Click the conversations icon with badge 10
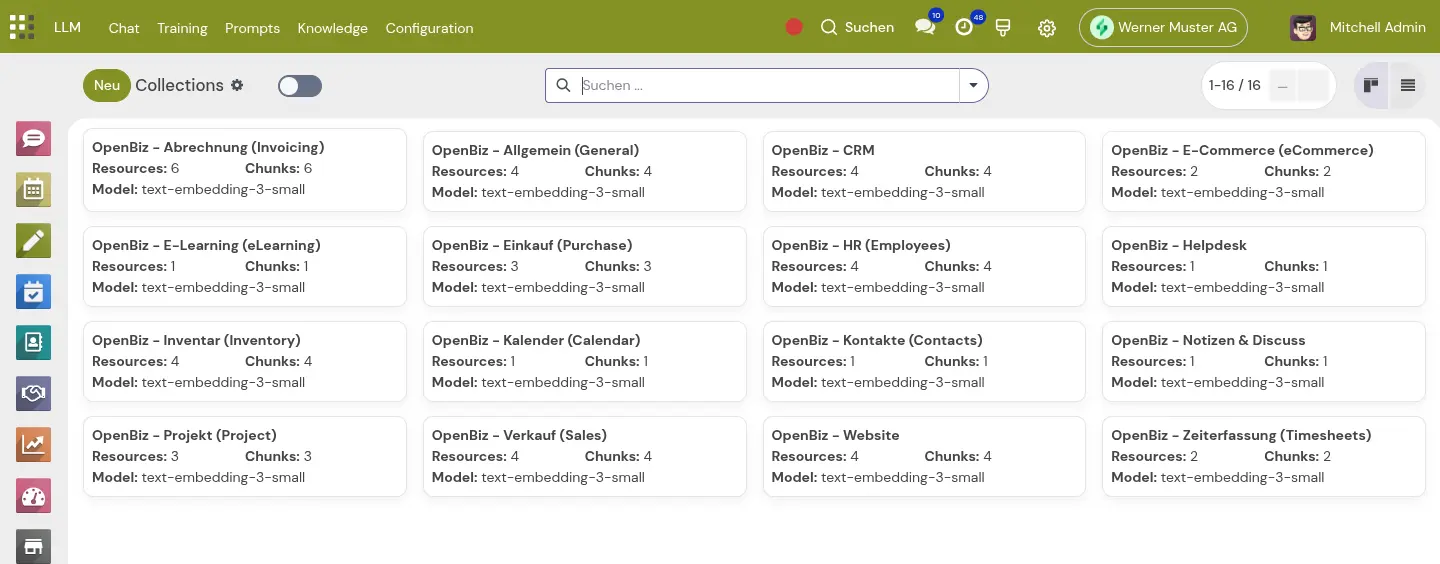Screen dimensions: 1440x564 pos(925,28)
